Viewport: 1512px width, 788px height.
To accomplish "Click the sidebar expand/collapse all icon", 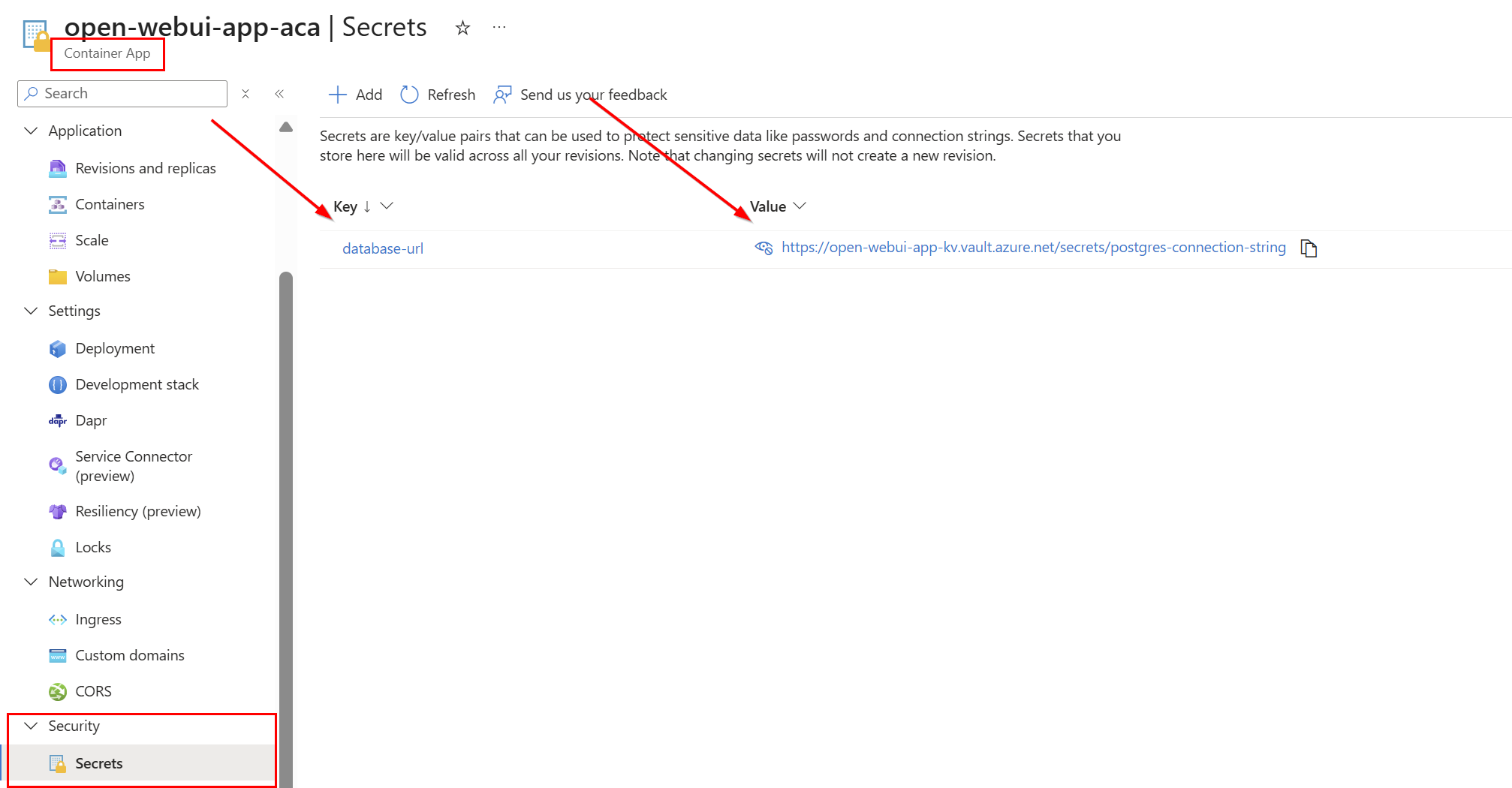I will coord(245,94).
